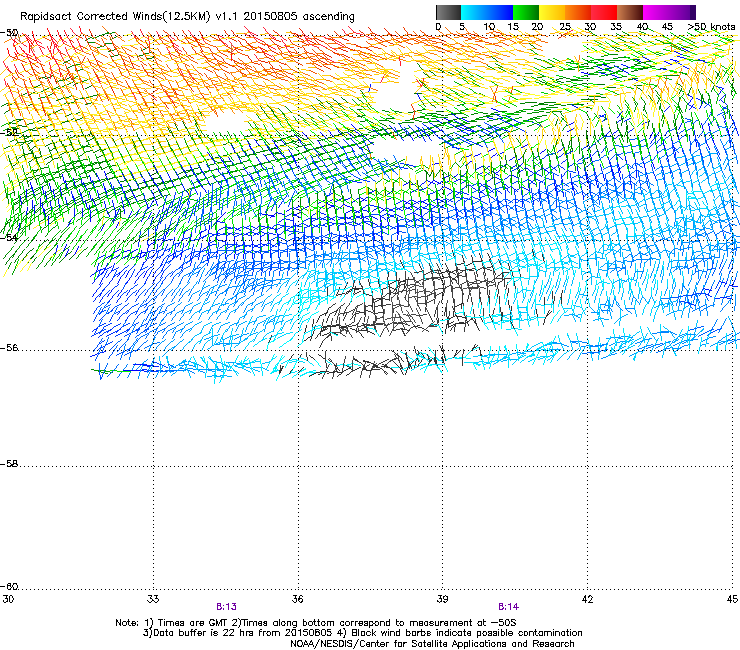Click longitude axis label 45

[x=732, y=599]
